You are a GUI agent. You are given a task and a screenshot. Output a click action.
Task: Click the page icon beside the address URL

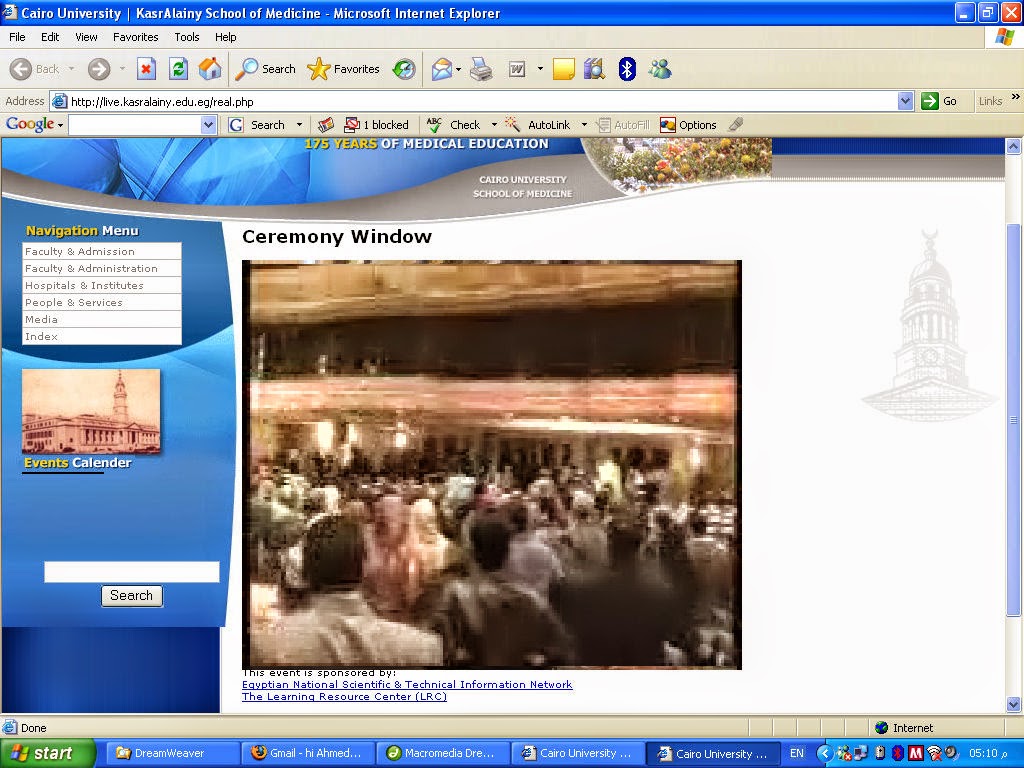pyautogui.click(x=59, y=101)
